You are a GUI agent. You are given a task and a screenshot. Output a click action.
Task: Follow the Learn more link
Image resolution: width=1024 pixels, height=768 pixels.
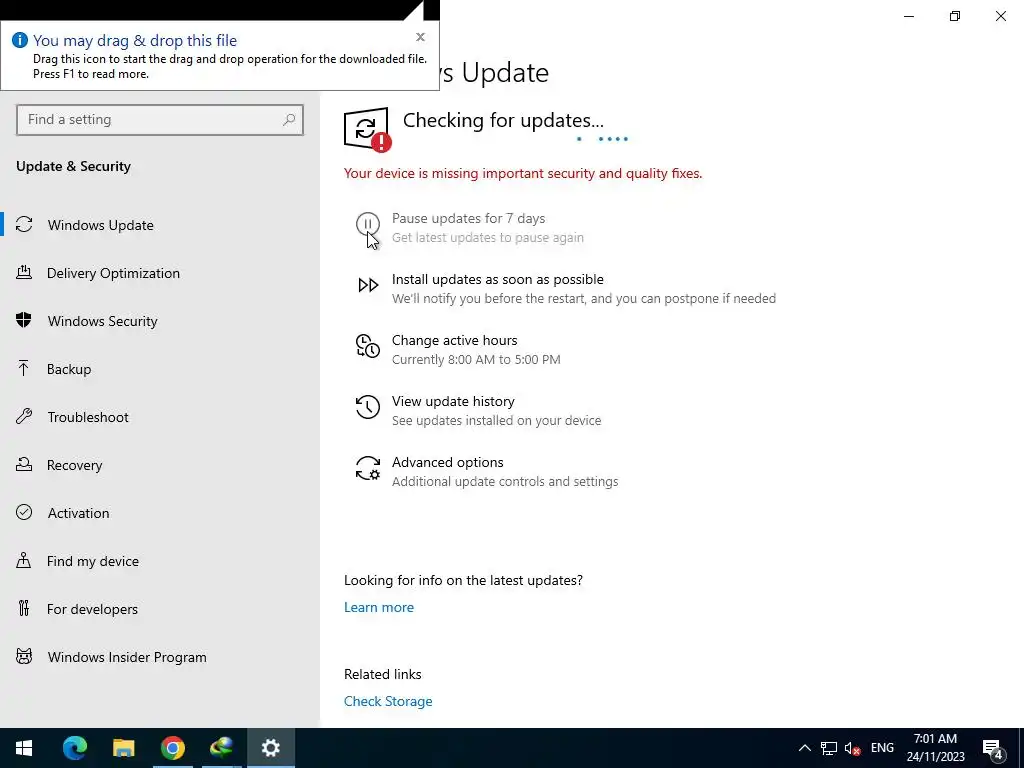[x=379, y=607]
